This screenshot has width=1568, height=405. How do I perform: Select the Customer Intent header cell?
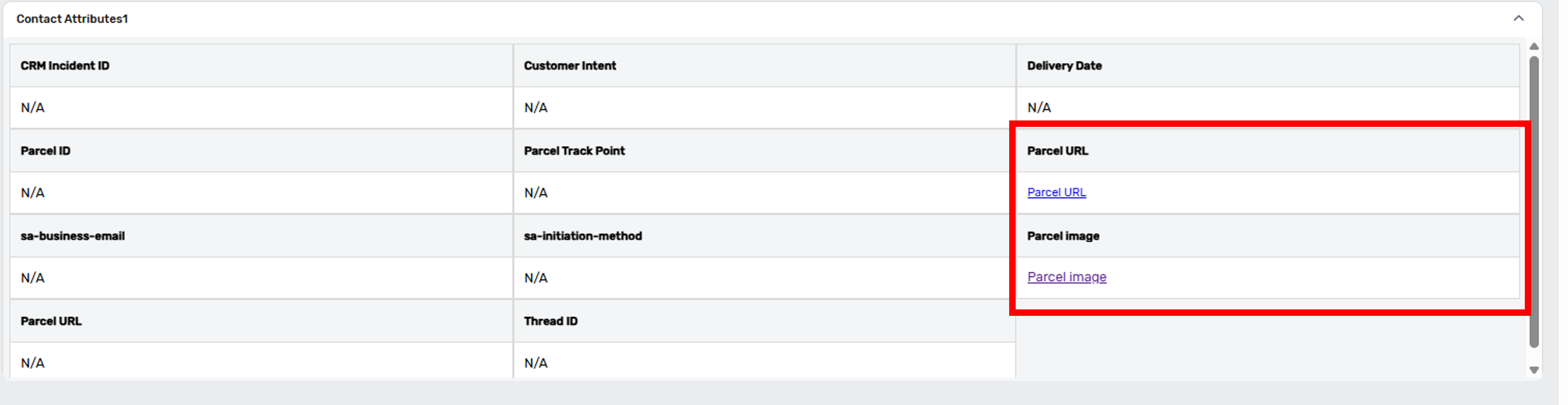[x=570, y=66]
